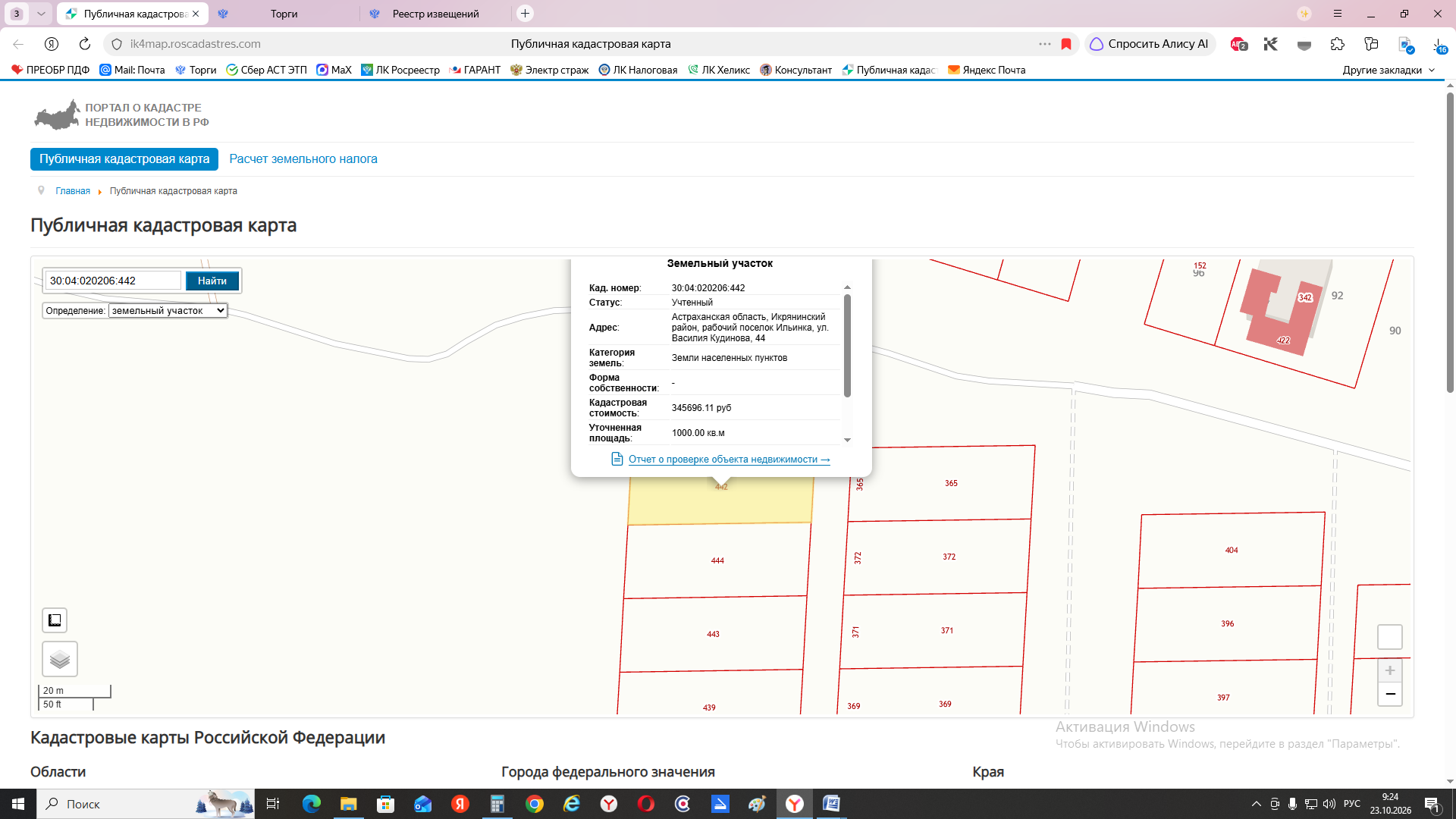Open Отчет о проверке объекта недвижимости link
The image size is (1456, 819).
[729, 460]
